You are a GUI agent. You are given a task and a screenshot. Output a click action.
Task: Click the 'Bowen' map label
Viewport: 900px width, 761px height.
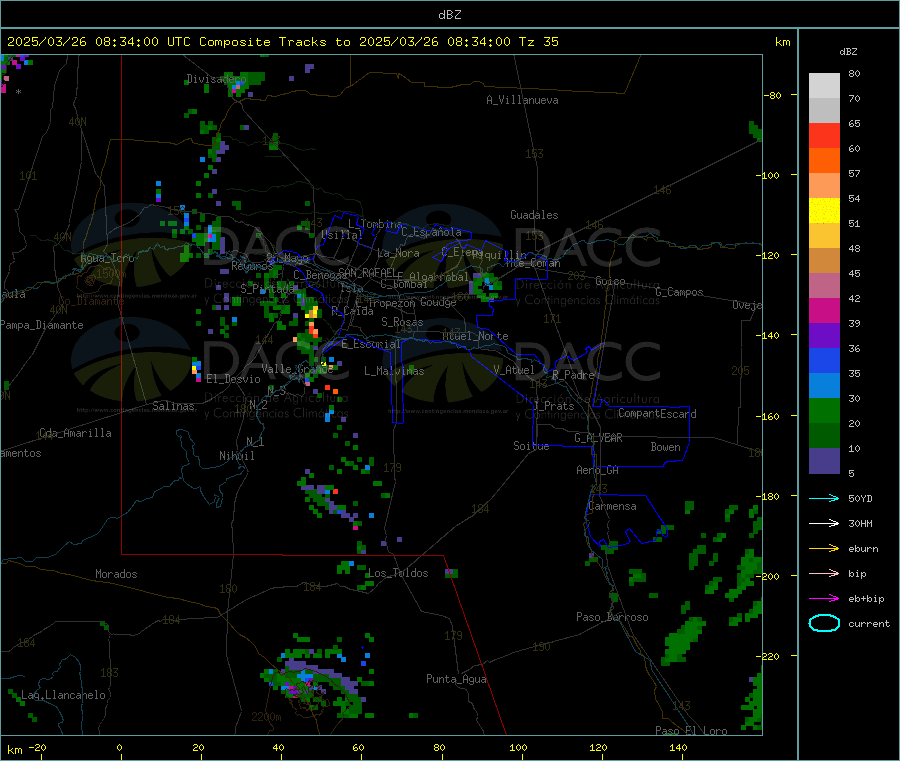click(x=665, y=447)
